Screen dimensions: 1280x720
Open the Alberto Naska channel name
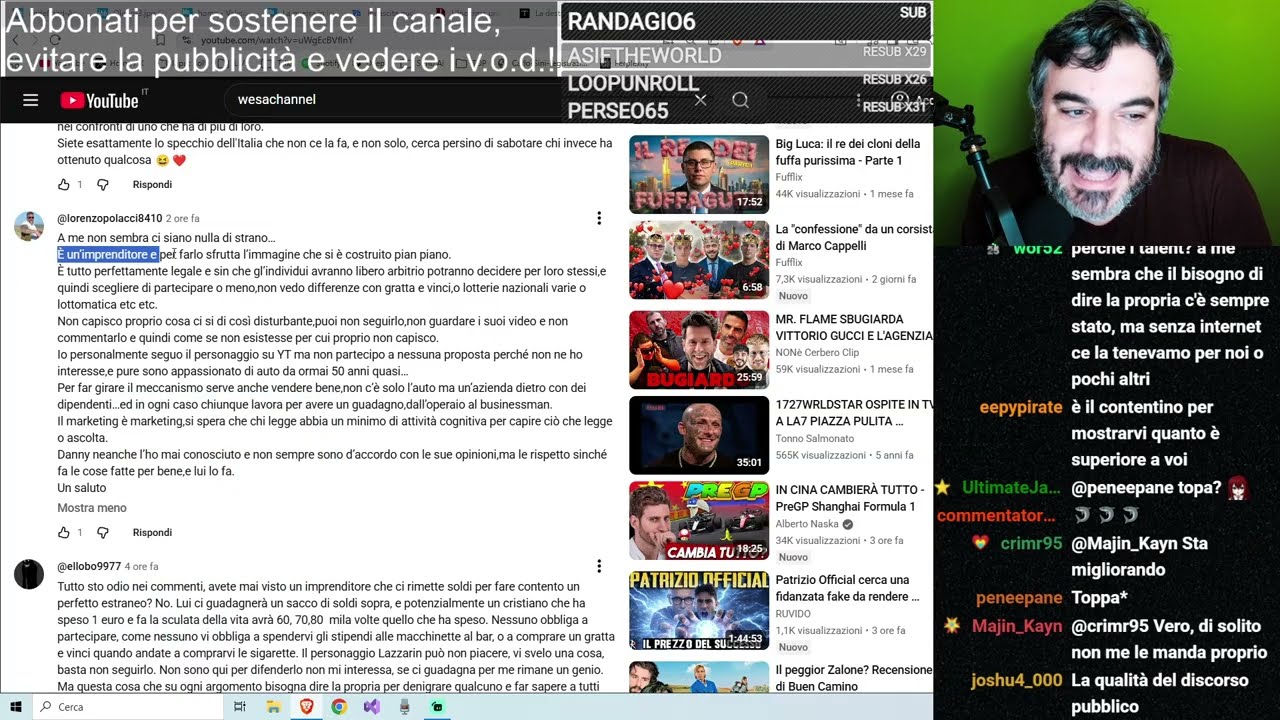pos(809,524)
